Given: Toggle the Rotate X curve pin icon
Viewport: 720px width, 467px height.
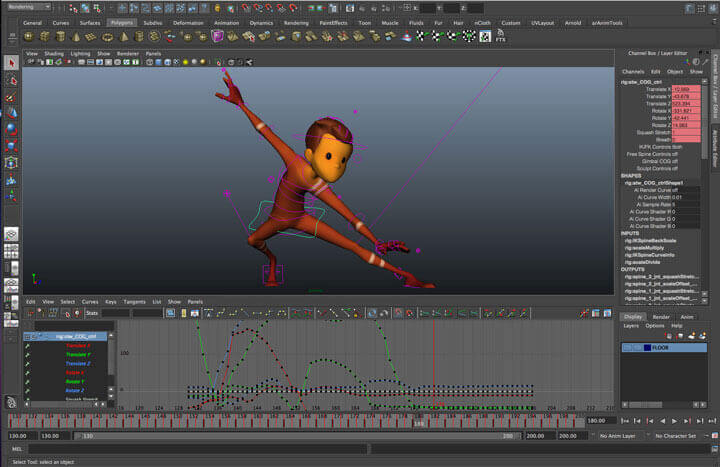Looking at the screenshot, I should coord(28,373).
